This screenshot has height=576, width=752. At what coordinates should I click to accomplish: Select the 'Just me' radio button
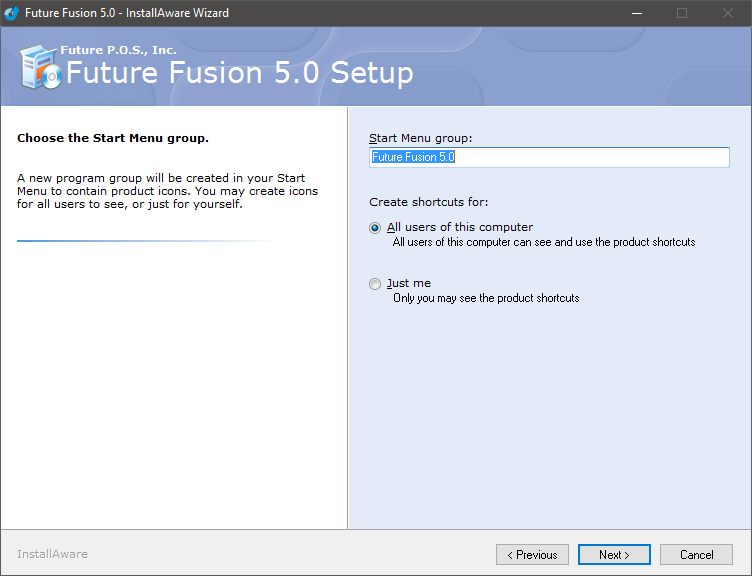click(376, 284)
